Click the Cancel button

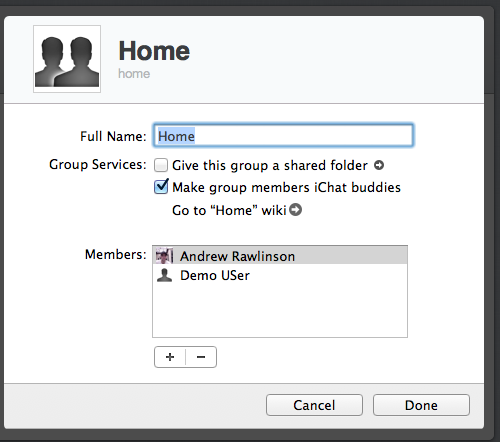(x=314, y=405)
